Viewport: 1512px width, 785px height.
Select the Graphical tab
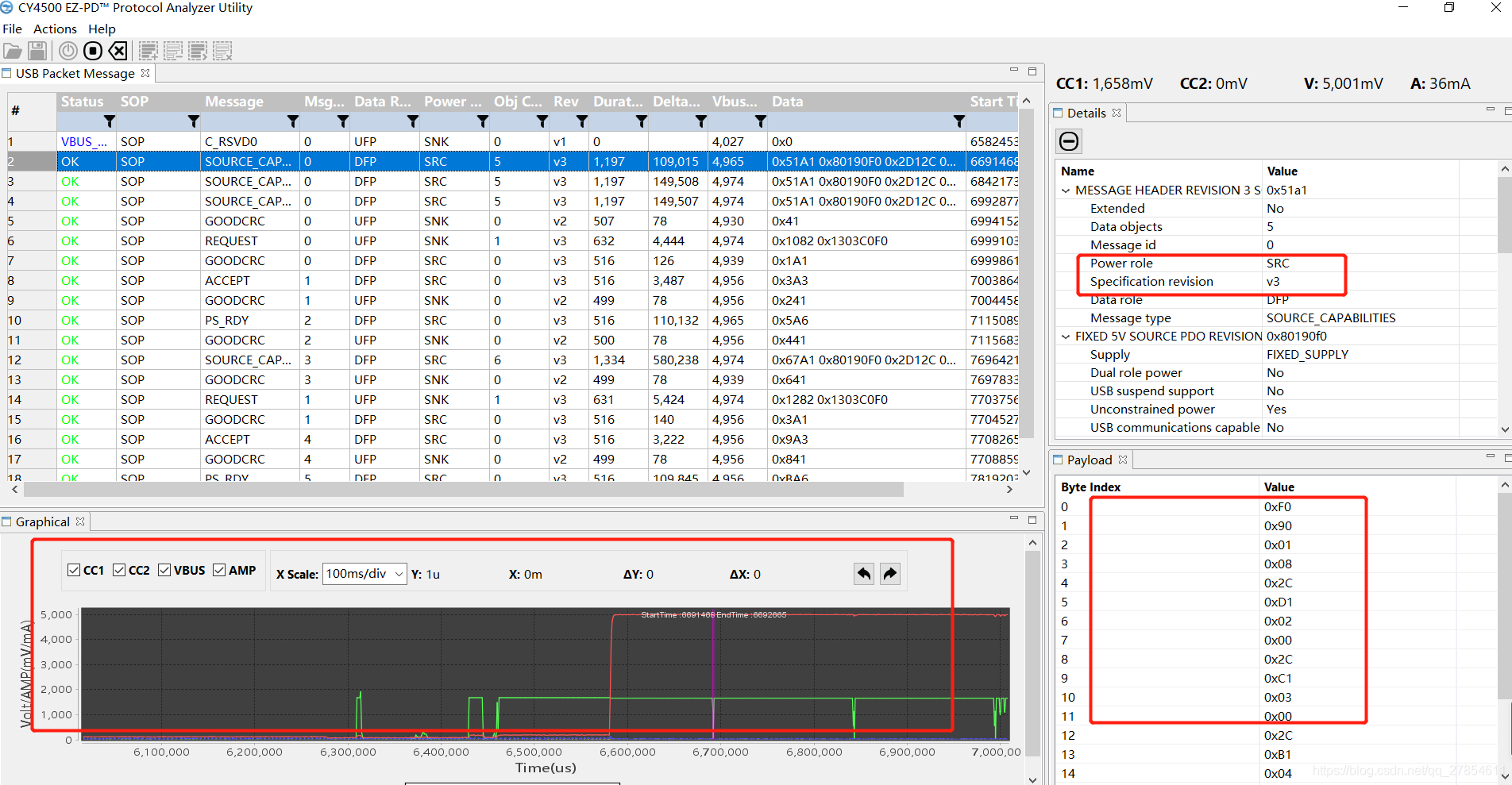(43, 521)
